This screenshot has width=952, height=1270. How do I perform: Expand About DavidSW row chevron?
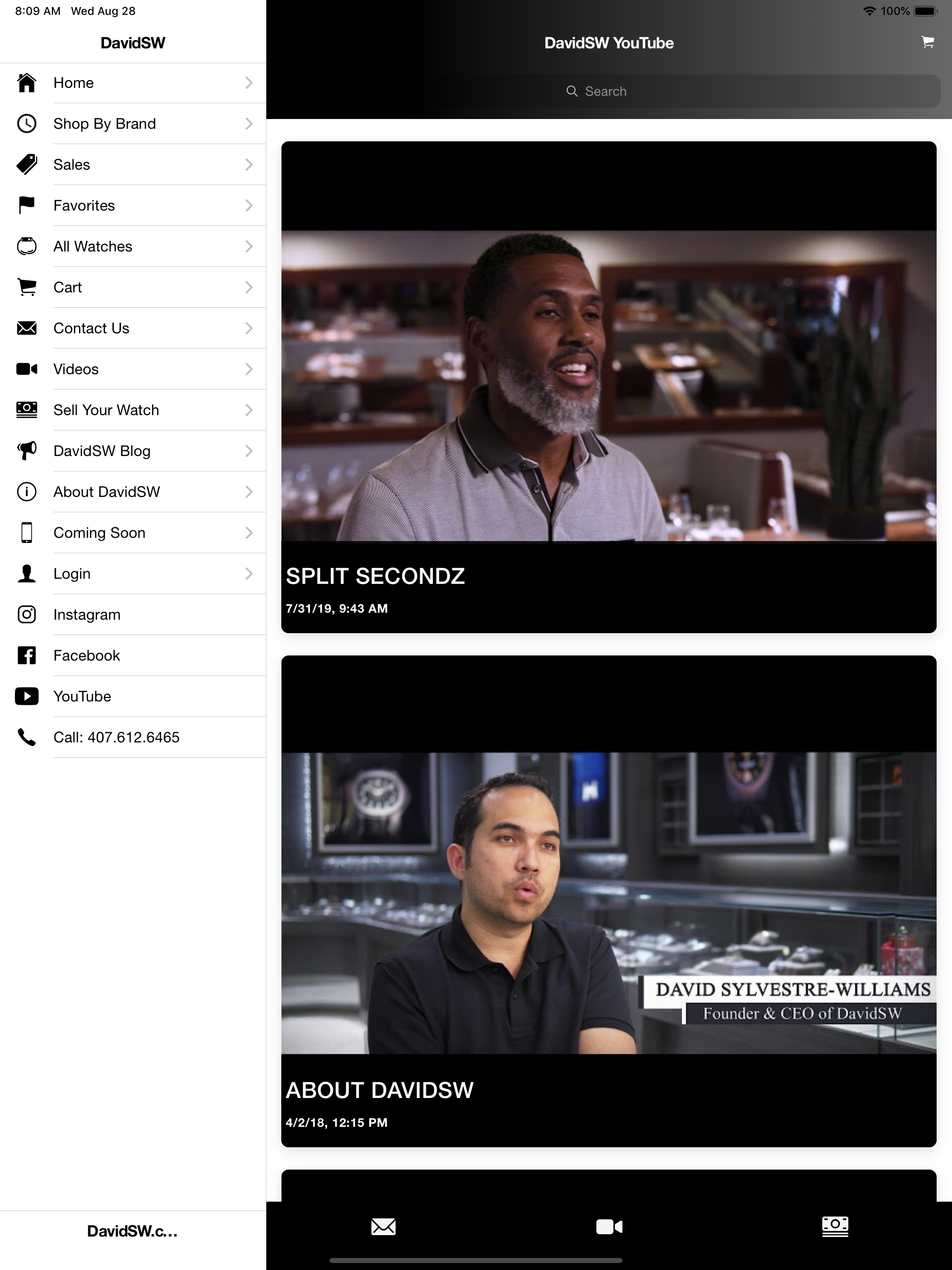click(x=249, y=491)
